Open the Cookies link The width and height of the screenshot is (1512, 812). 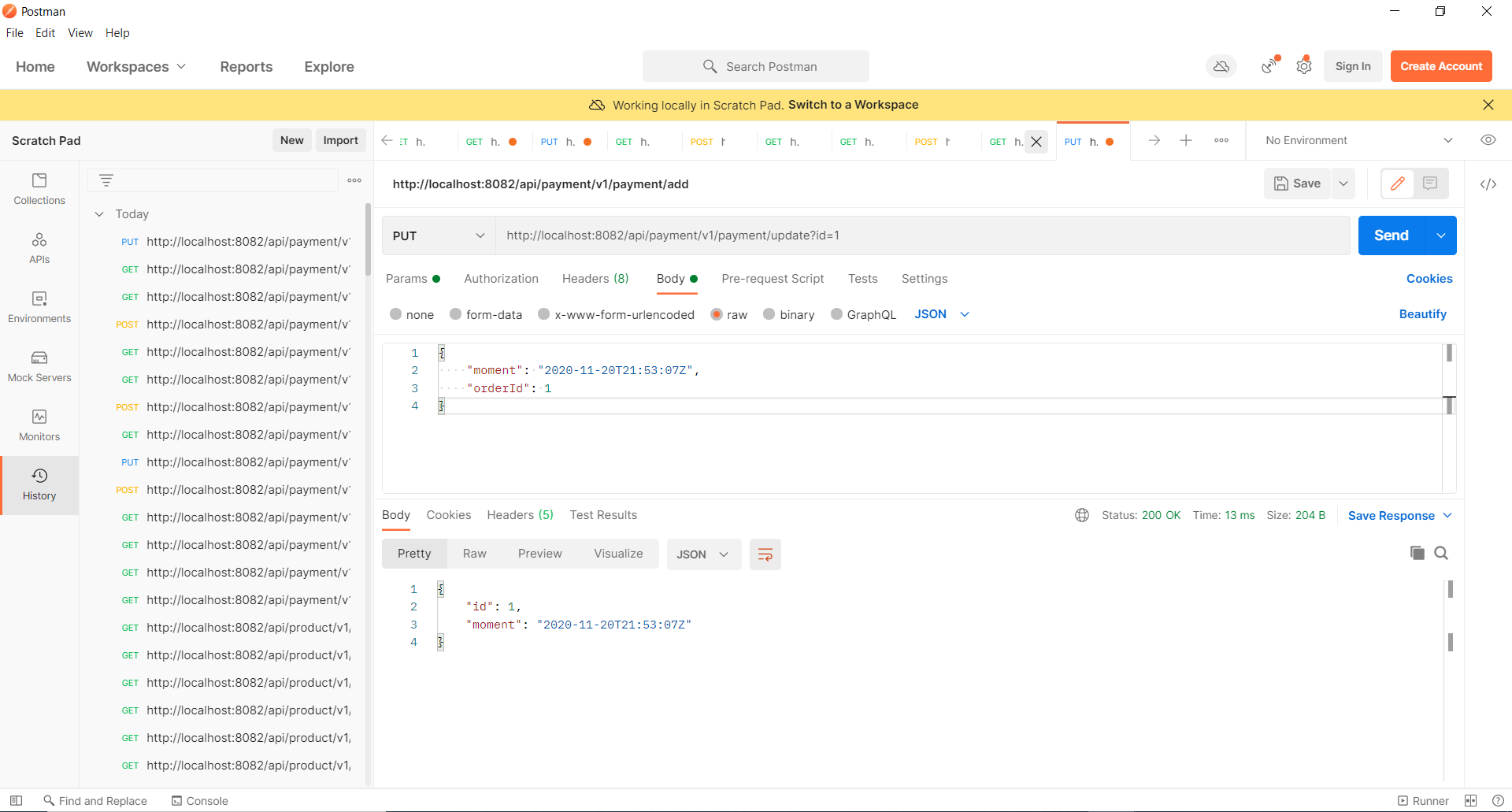coord(1429,279)
